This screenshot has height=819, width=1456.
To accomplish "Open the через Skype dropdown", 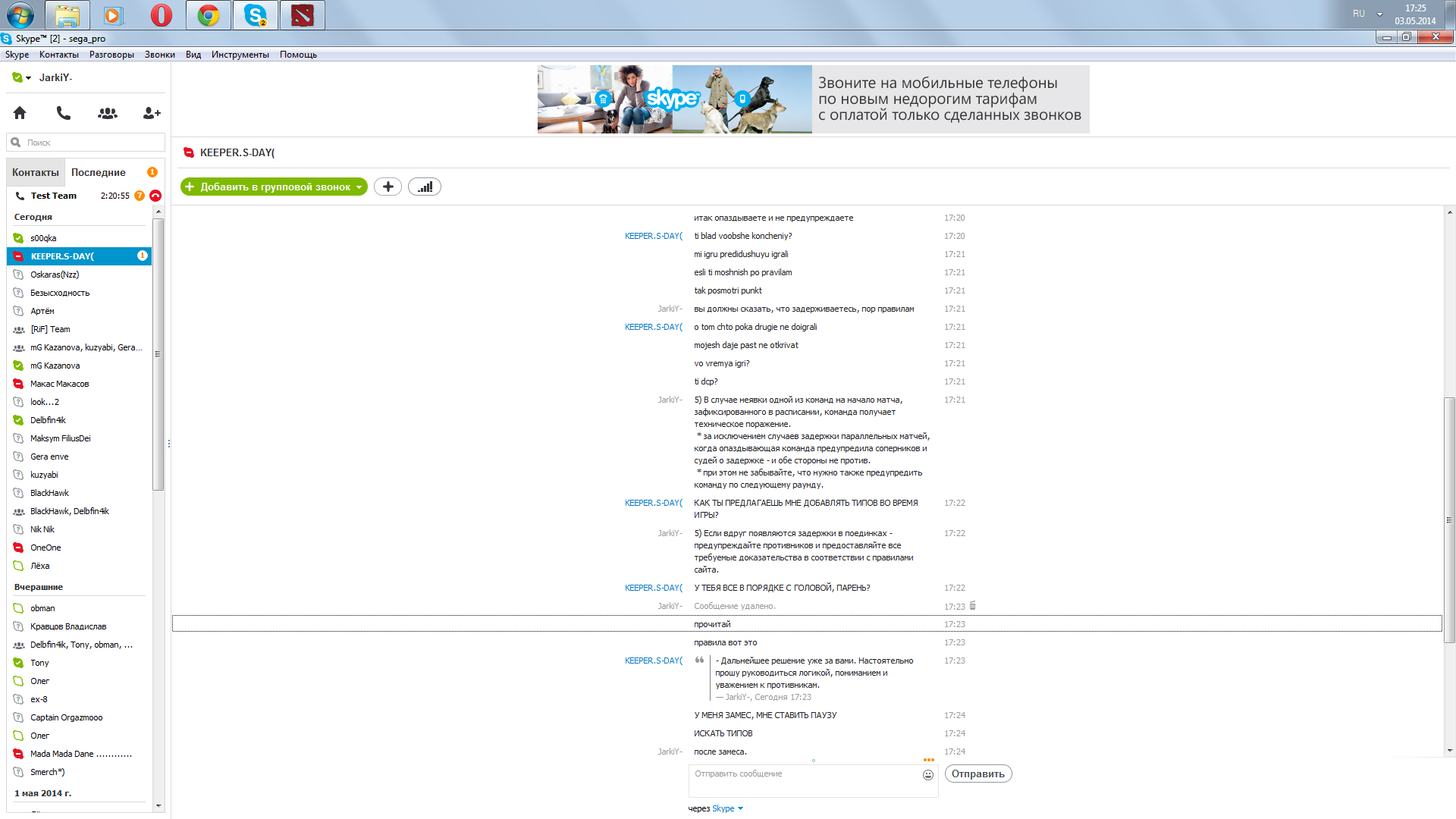I will coord(740,808).
